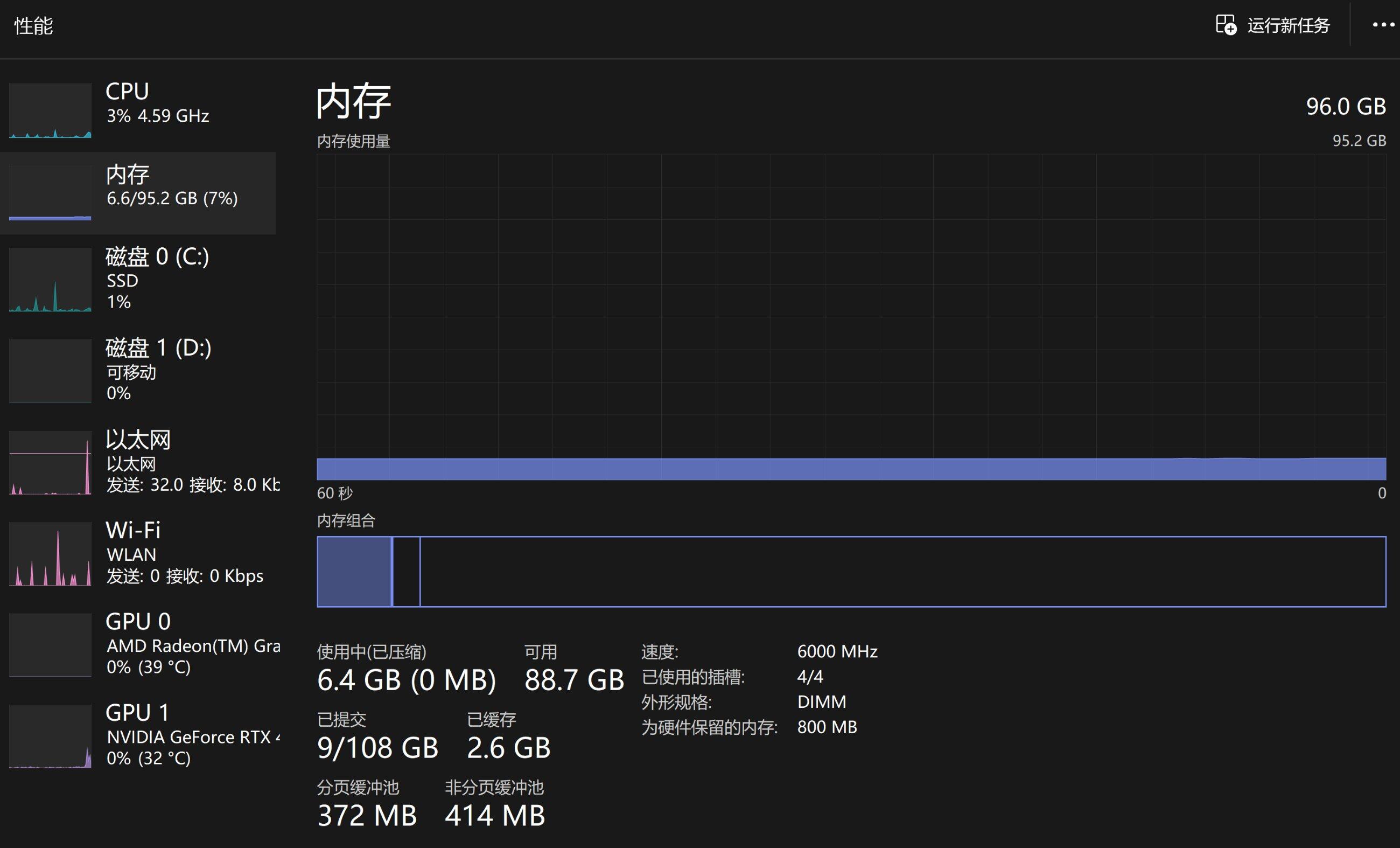Click the 60 秒 graph axis label
The width and height of the screenshot is (1400, 848).
coord(335,493)
